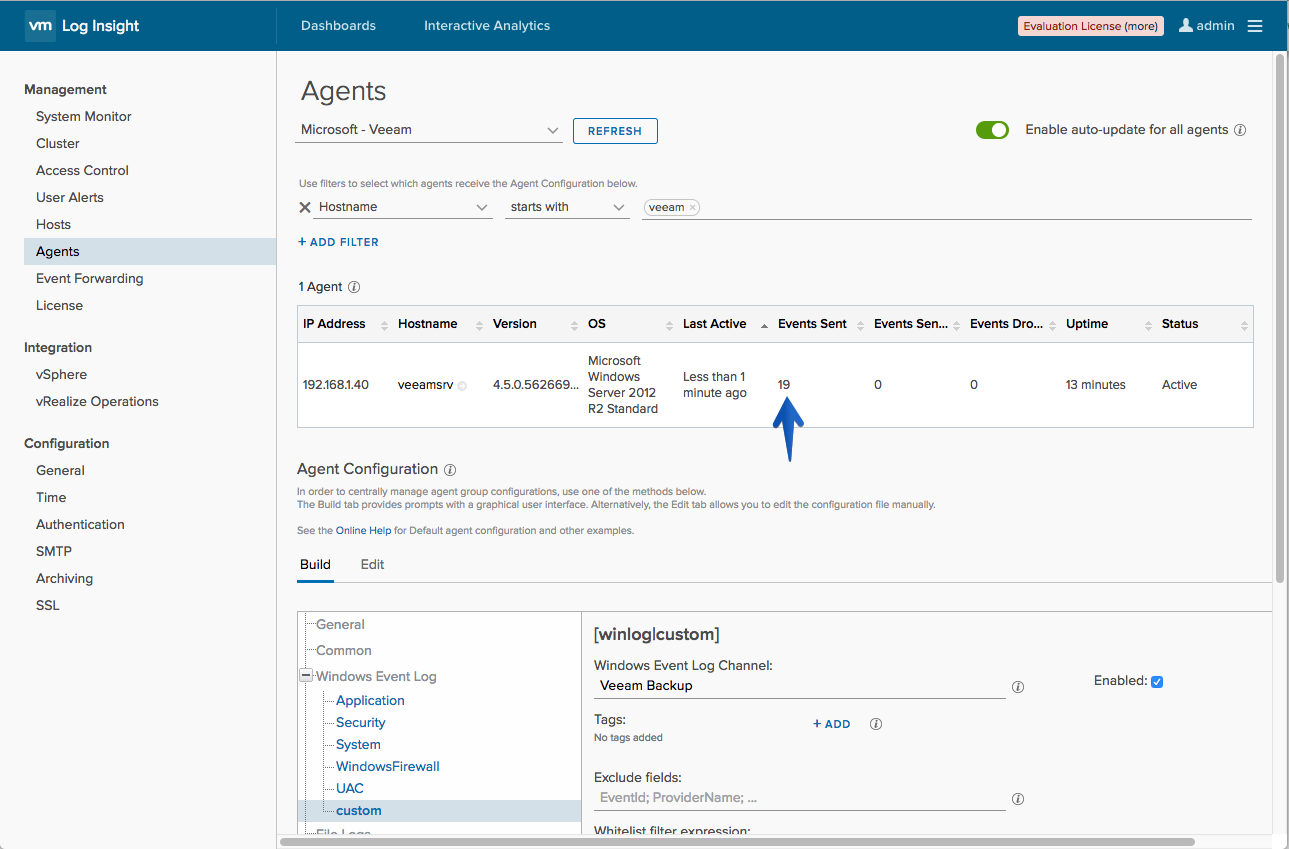
Task: Open User Alerts in sidebar
Action: (70, 198)
